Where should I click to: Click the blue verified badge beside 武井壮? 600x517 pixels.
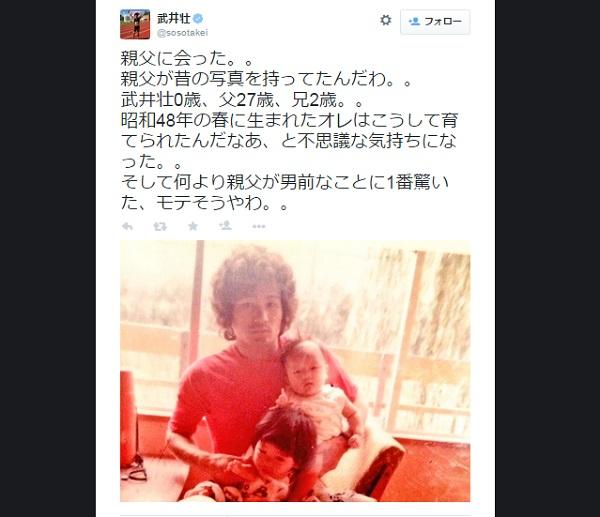coord(198,18)
